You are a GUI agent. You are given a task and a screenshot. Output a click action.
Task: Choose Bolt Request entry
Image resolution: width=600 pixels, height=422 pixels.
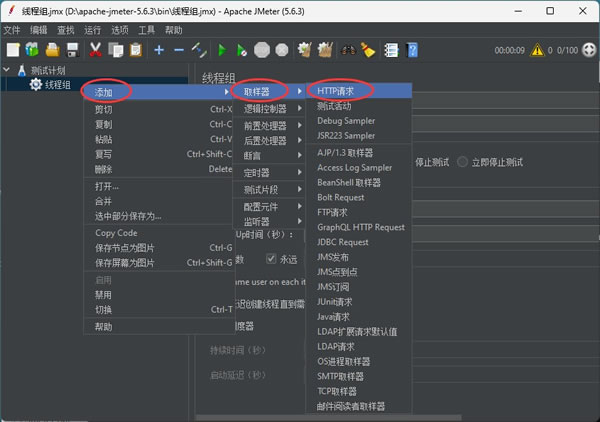pos(359,197)
